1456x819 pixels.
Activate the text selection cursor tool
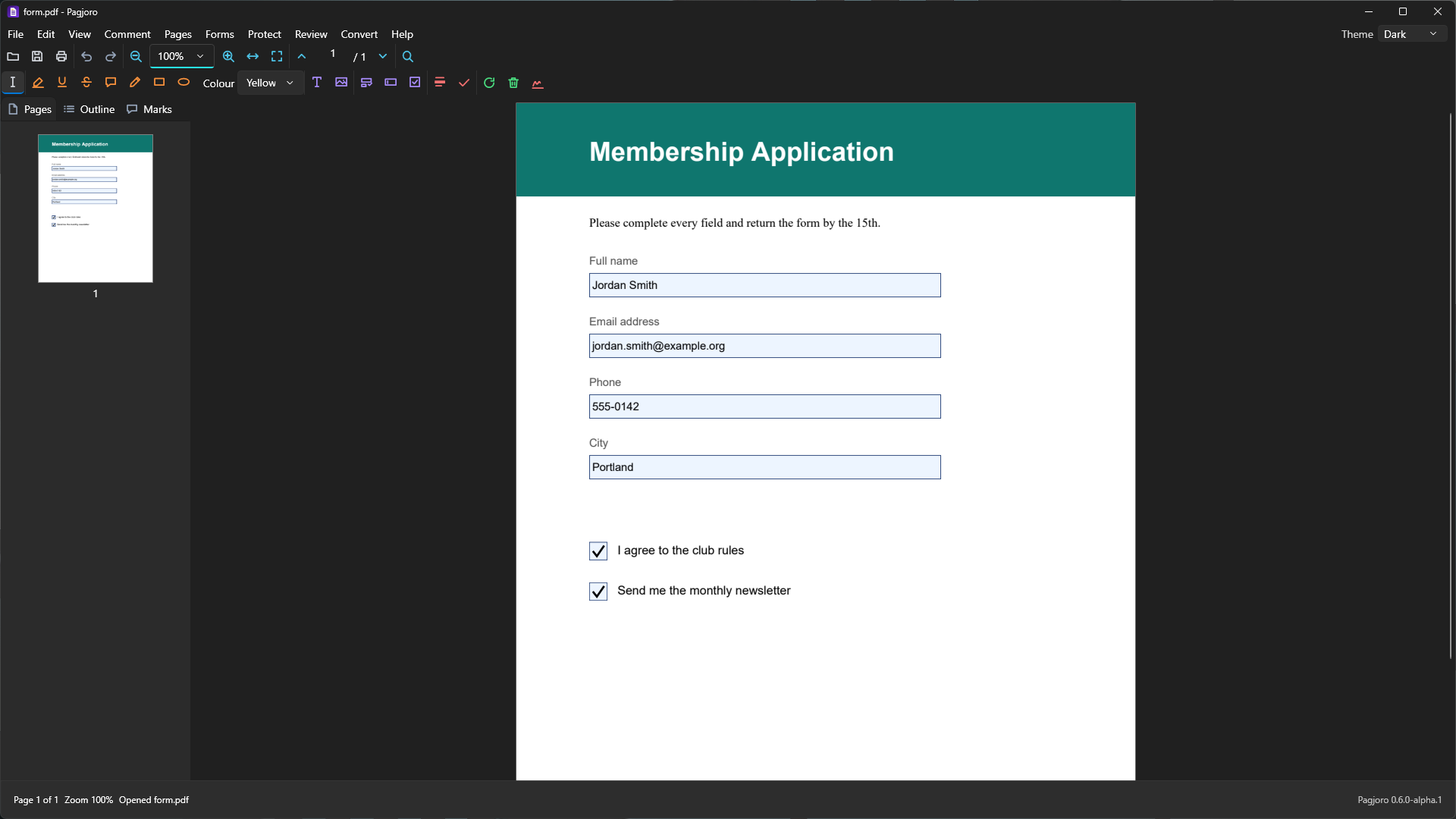(x=13, y=83)
